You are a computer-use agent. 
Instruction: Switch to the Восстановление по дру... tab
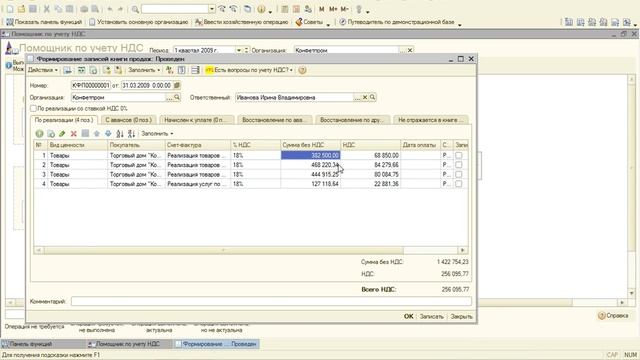click(352, 120)
